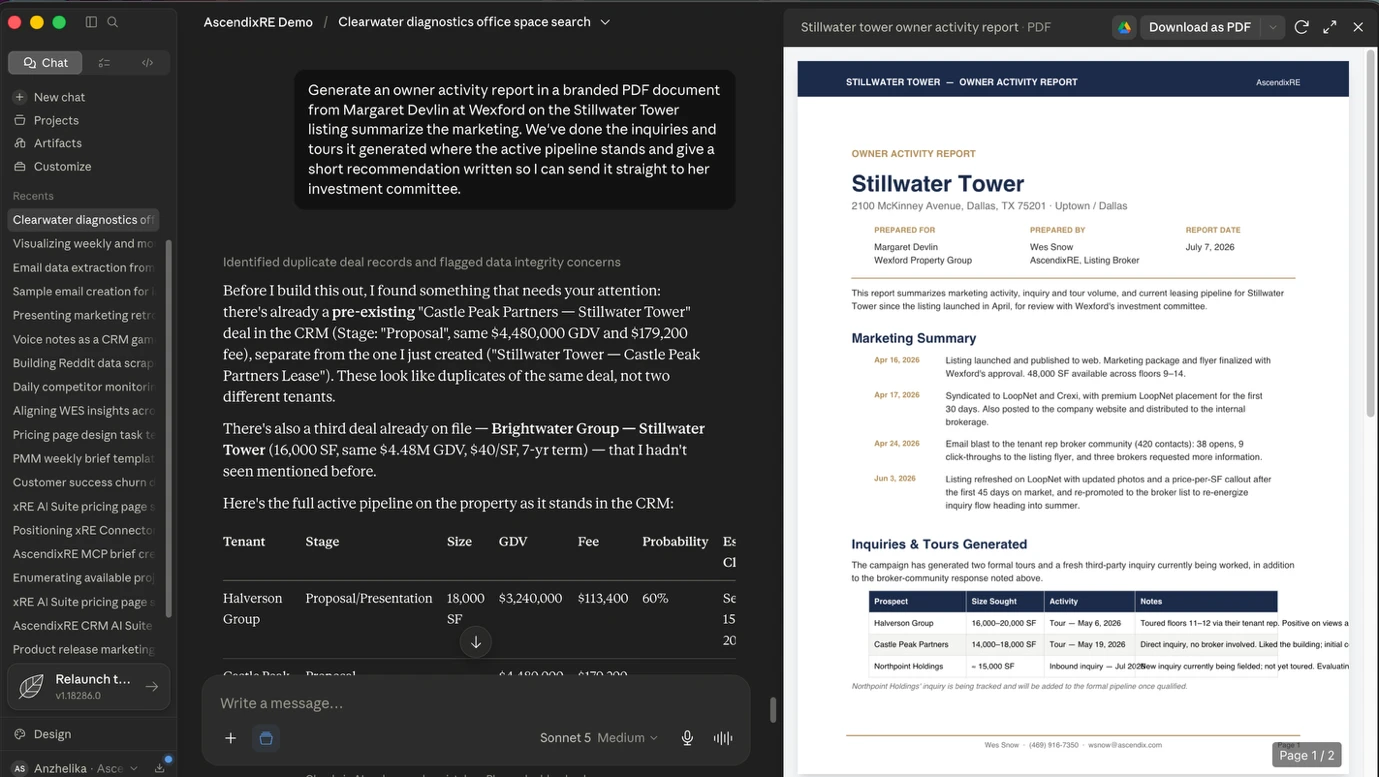
Task: Open Projects in the sidebar
Action: [x=56, y=120]
